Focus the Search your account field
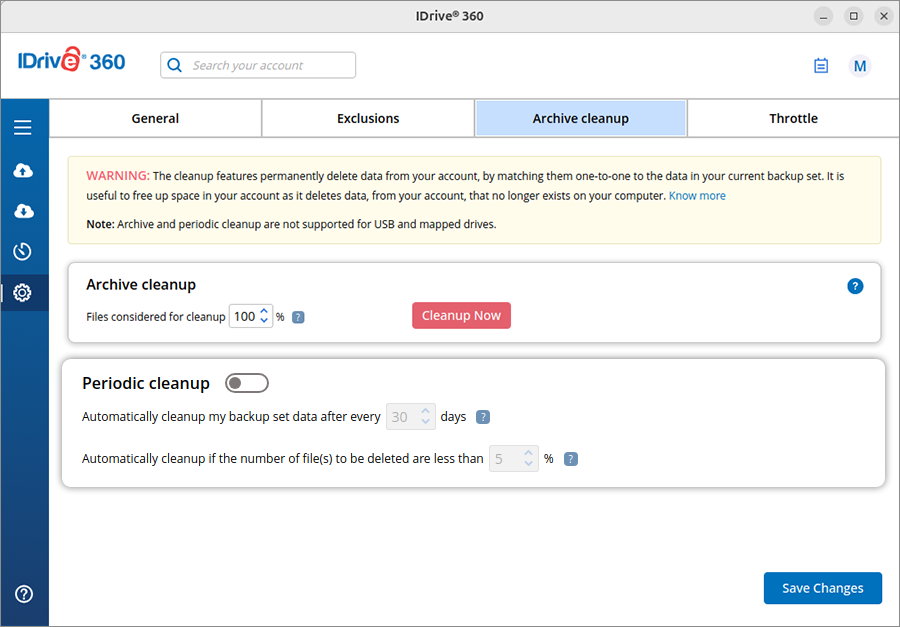Screen dimensions: 900x627 (x=258, y=65)
